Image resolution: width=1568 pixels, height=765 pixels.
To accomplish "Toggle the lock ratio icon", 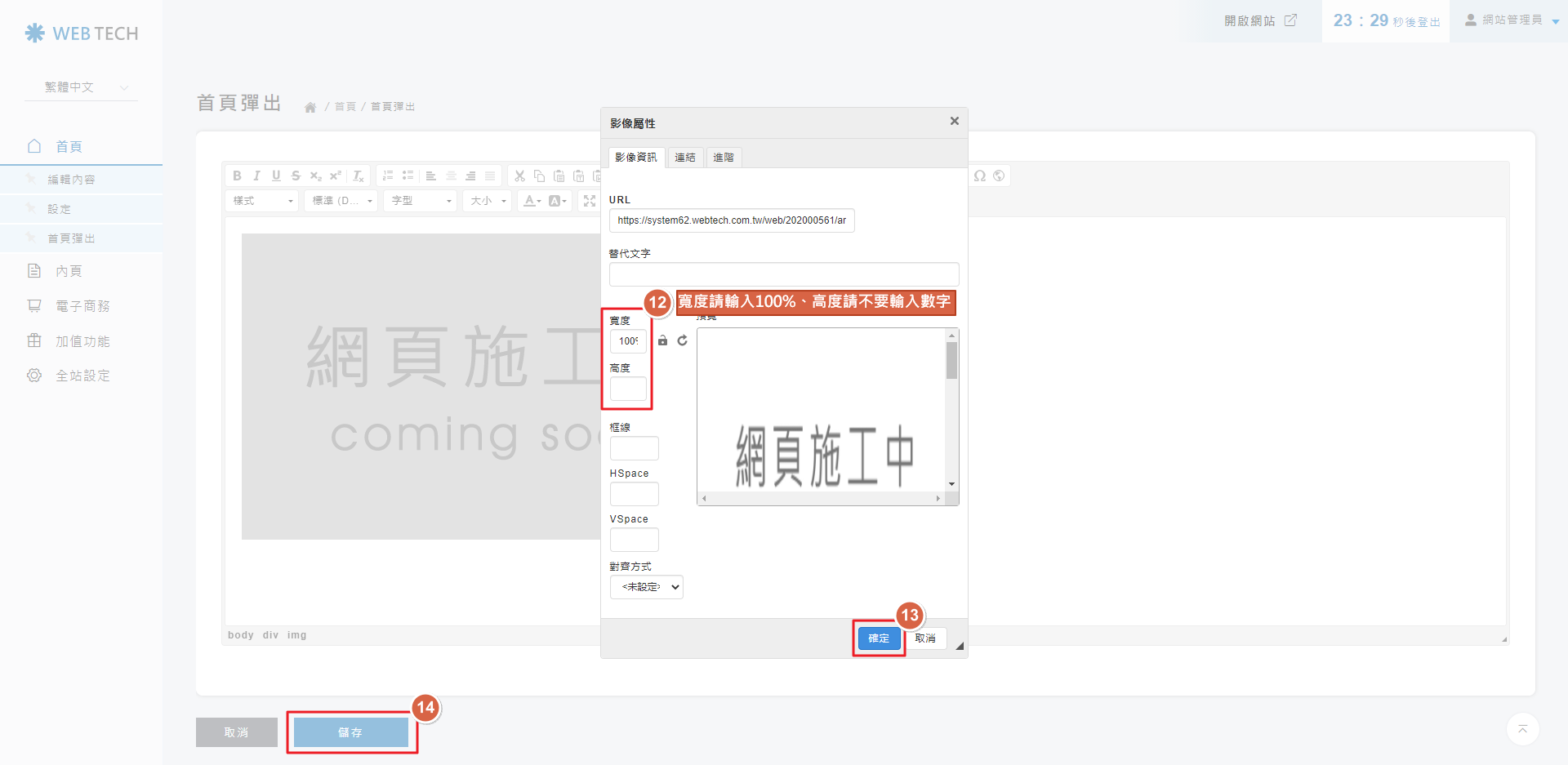I will click(662, 340).
